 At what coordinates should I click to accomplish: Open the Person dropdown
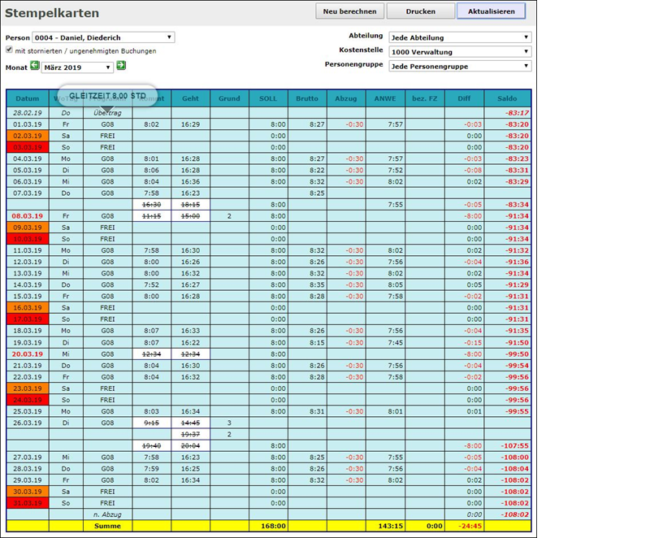[103, 37]
